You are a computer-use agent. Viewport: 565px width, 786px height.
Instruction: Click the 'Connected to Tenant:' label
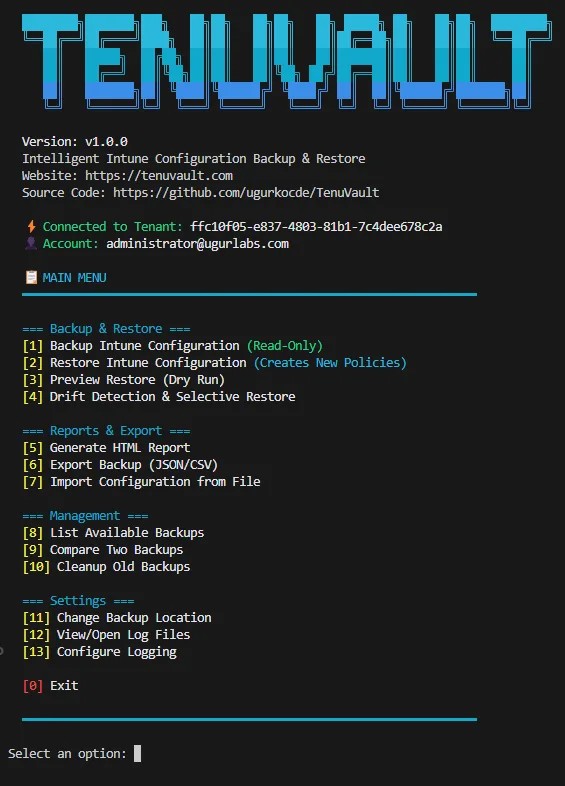click(x=113, y=227)
